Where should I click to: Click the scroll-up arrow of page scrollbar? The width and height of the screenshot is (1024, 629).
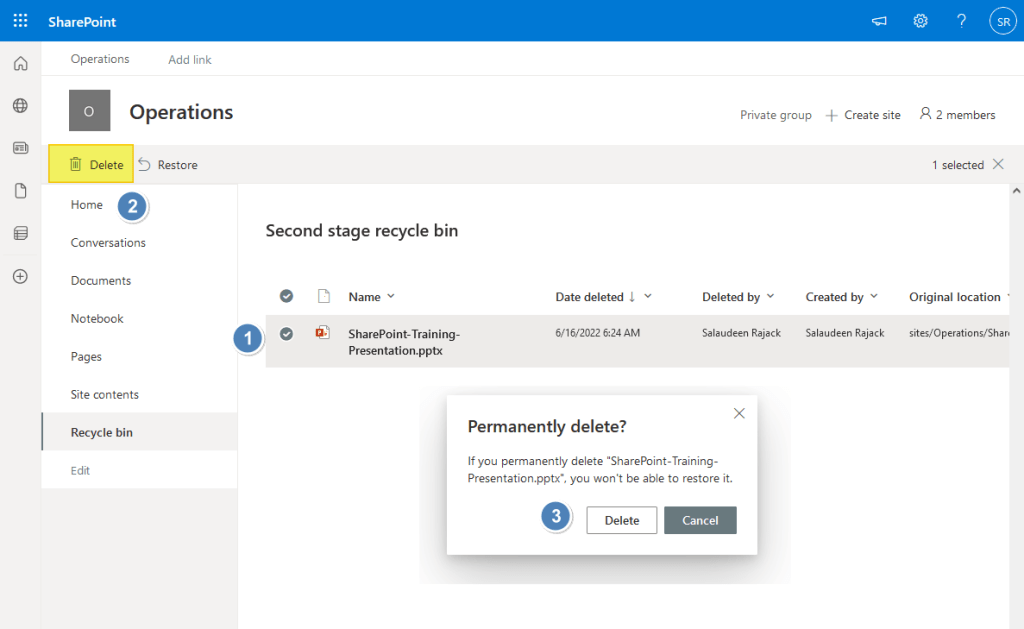(1016, 191)
